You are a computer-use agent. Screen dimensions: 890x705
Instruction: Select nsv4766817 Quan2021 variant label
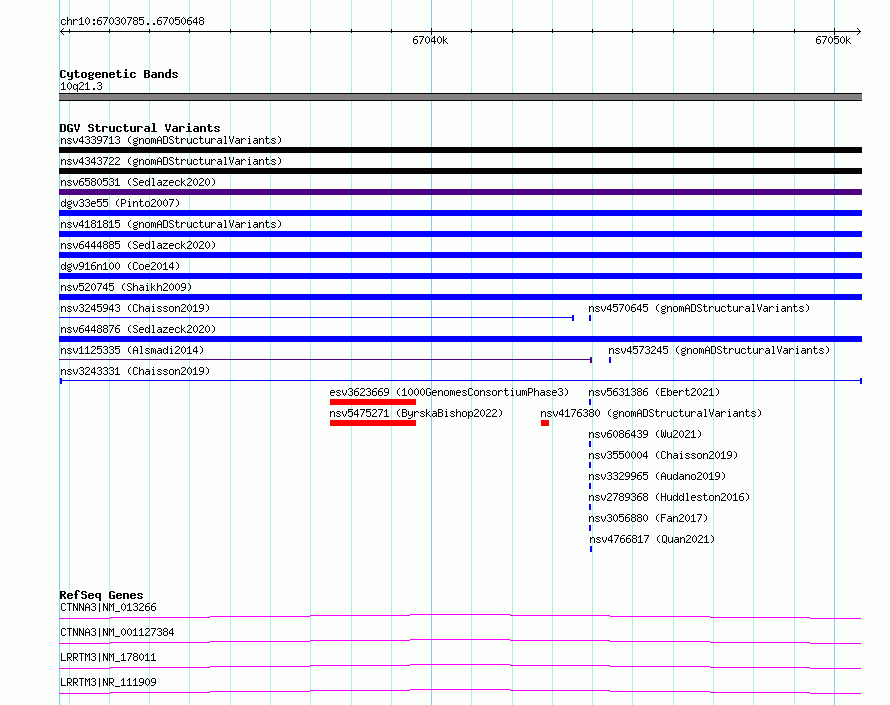(652, 539)
